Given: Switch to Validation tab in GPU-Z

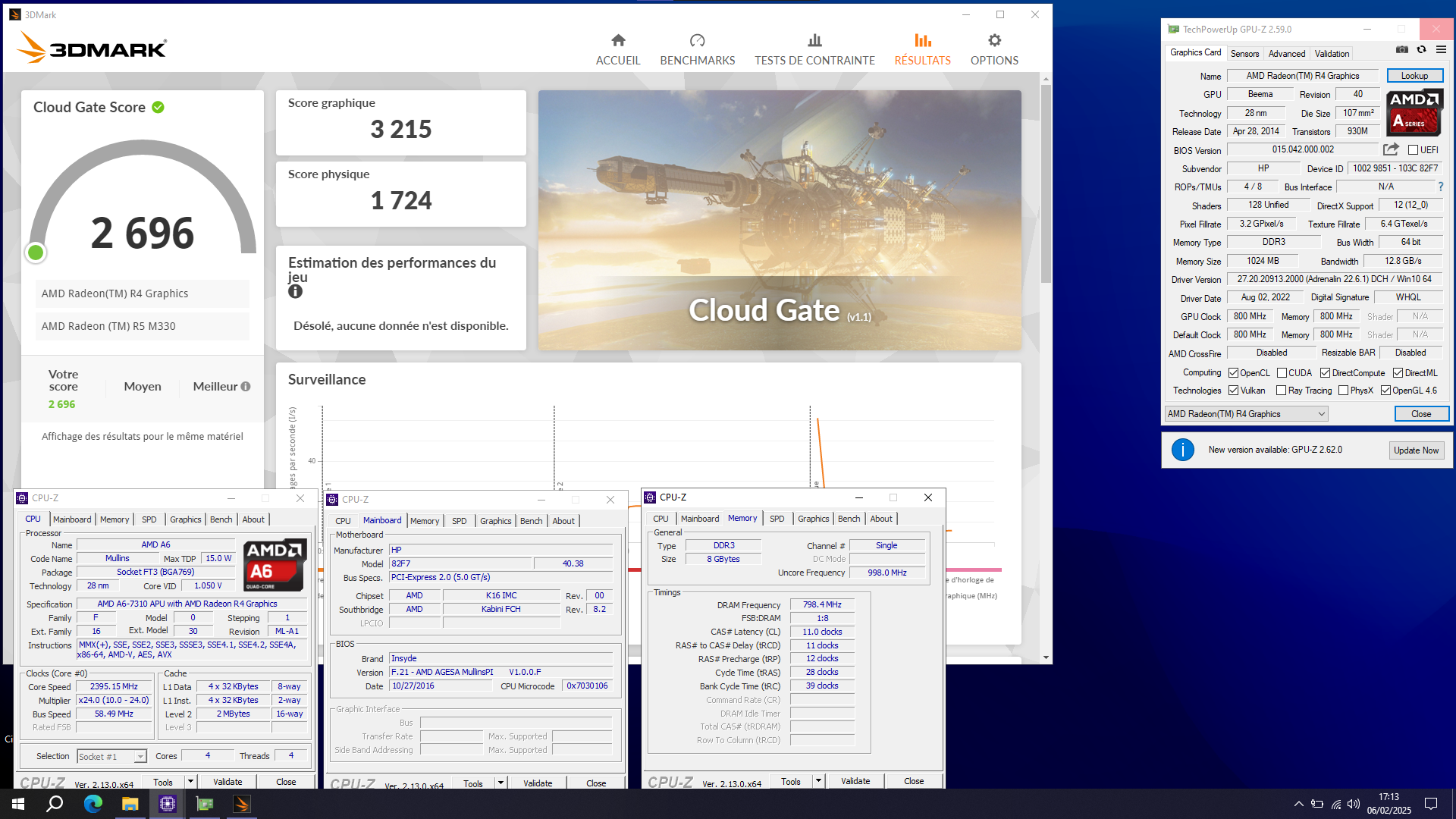Looking at the screenshot, I should (x=1332, y=54).
